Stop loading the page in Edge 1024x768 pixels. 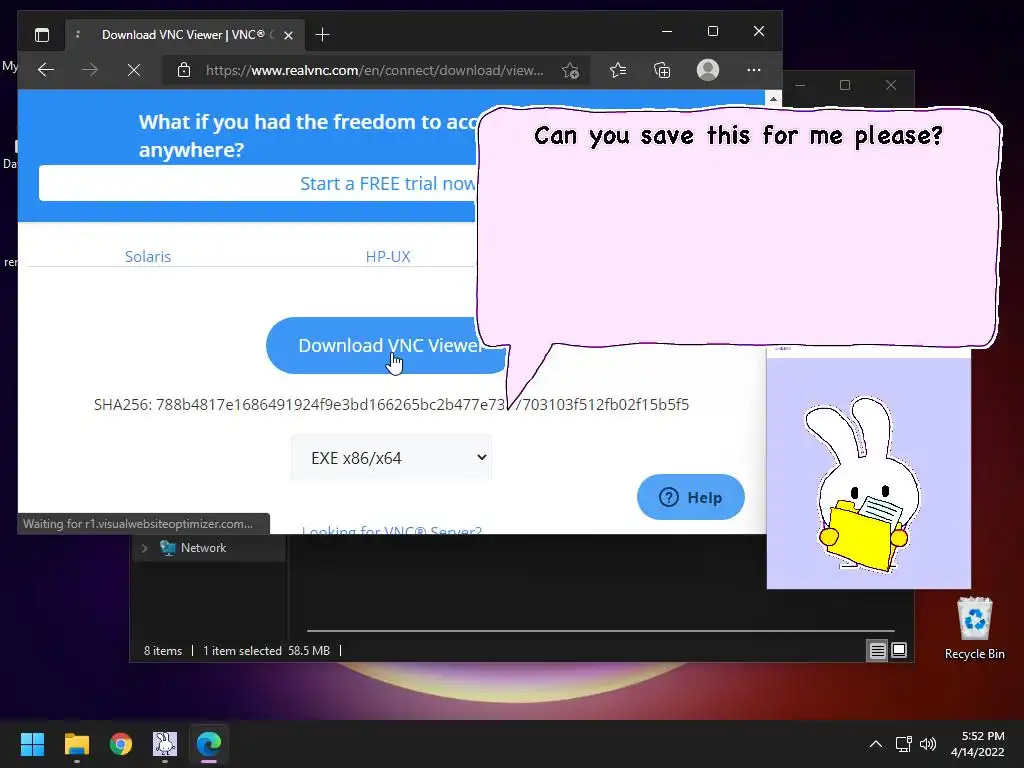[134, 70]
